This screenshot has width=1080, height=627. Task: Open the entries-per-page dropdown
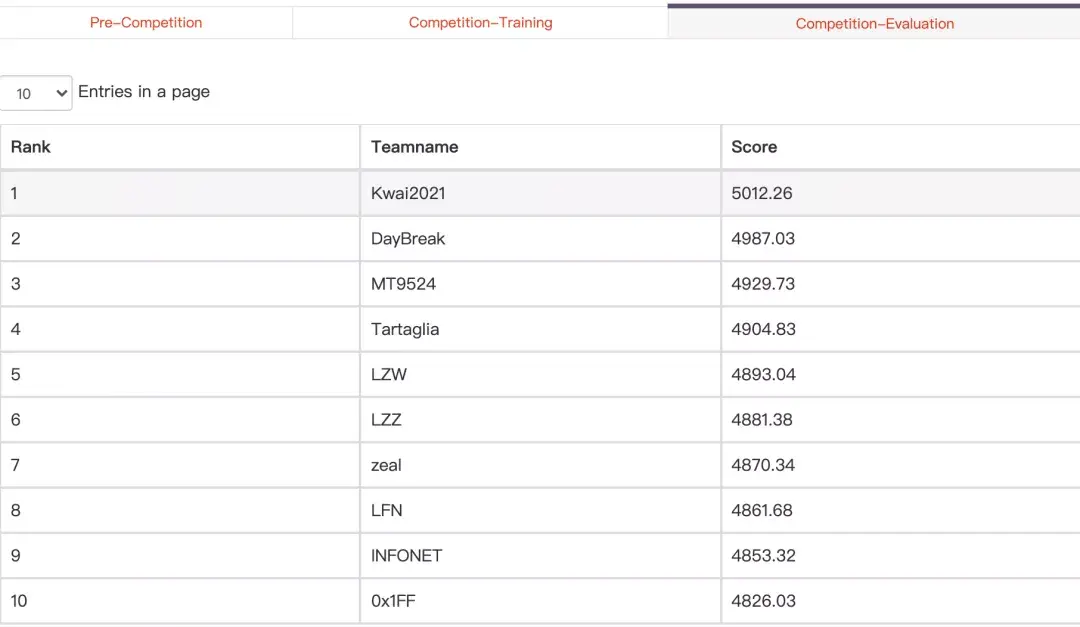point(37,93)
